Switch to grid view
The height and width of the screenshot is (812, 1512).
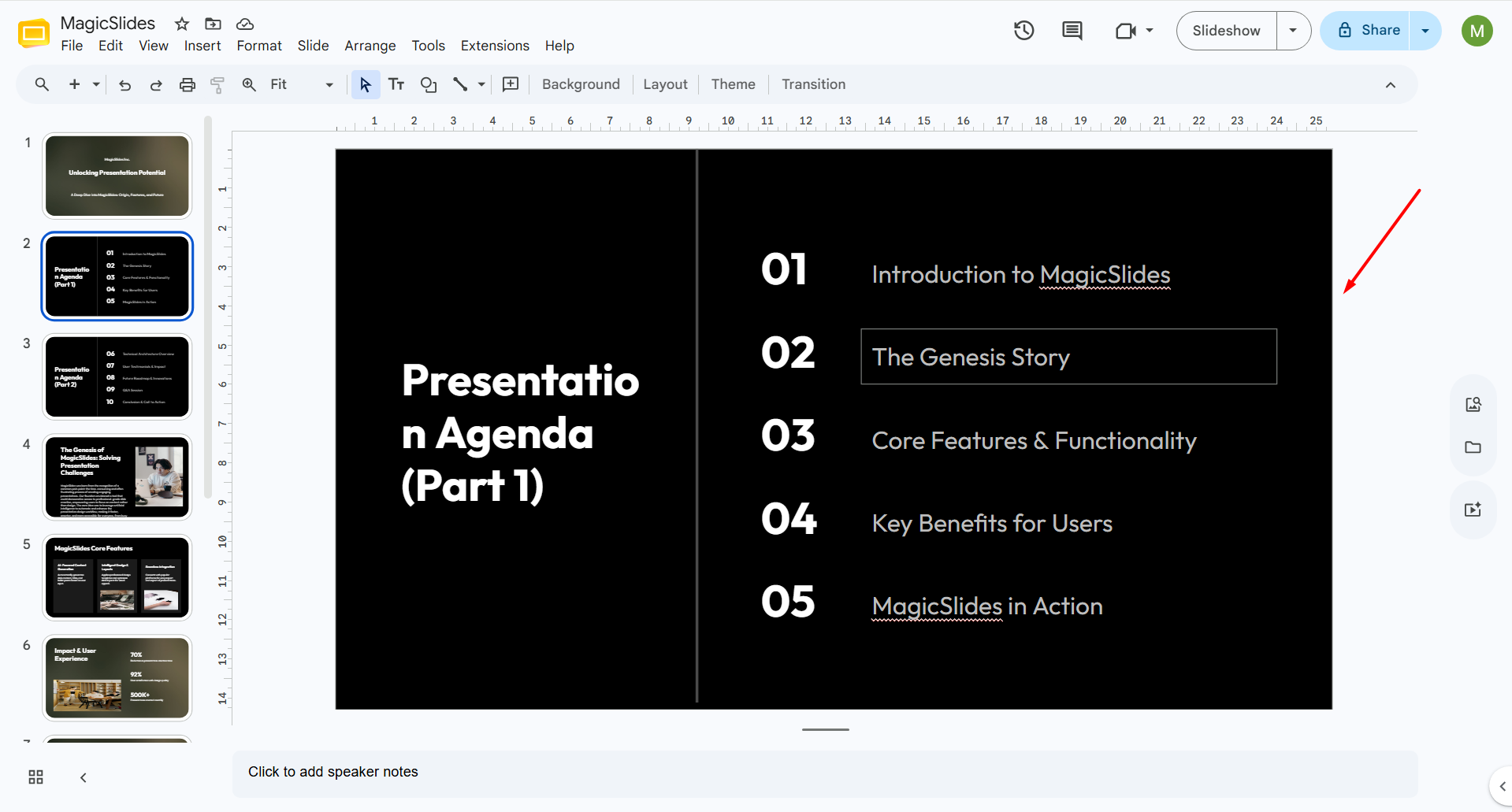(x=36, y=777)
